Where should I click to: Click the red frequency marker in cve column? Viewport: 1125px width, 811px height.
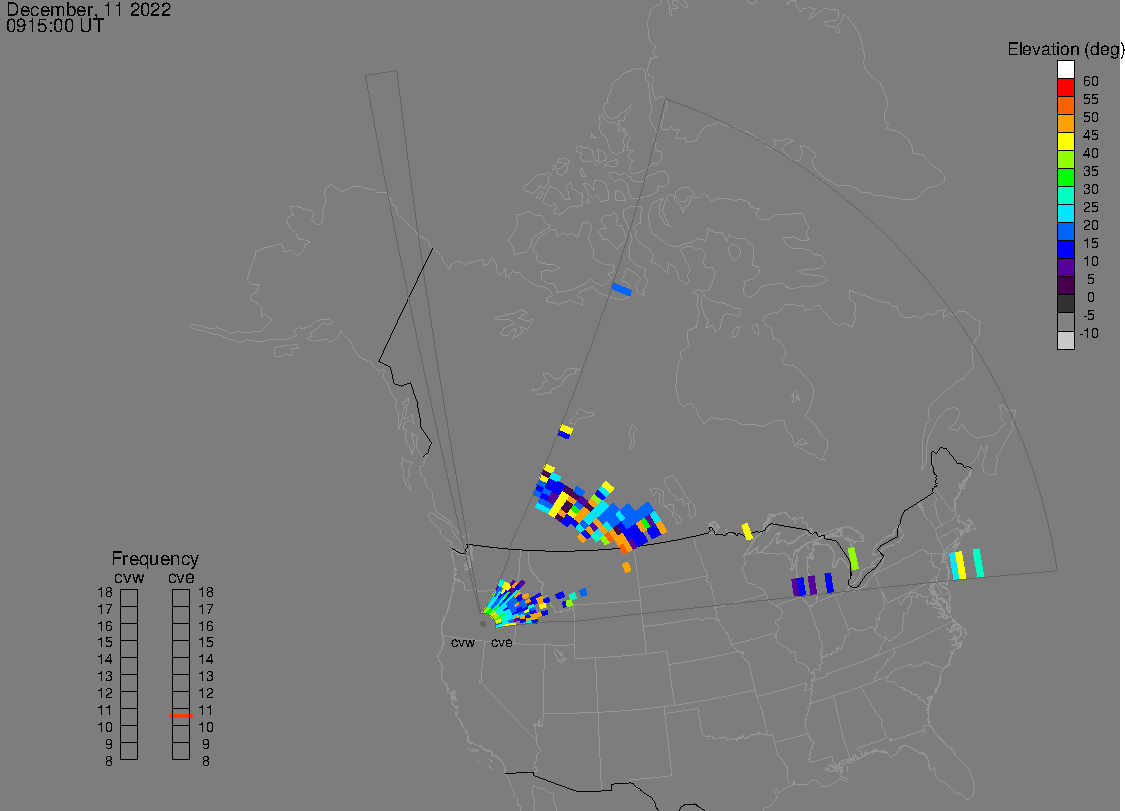pyautogui.click(x=181, y=715)
